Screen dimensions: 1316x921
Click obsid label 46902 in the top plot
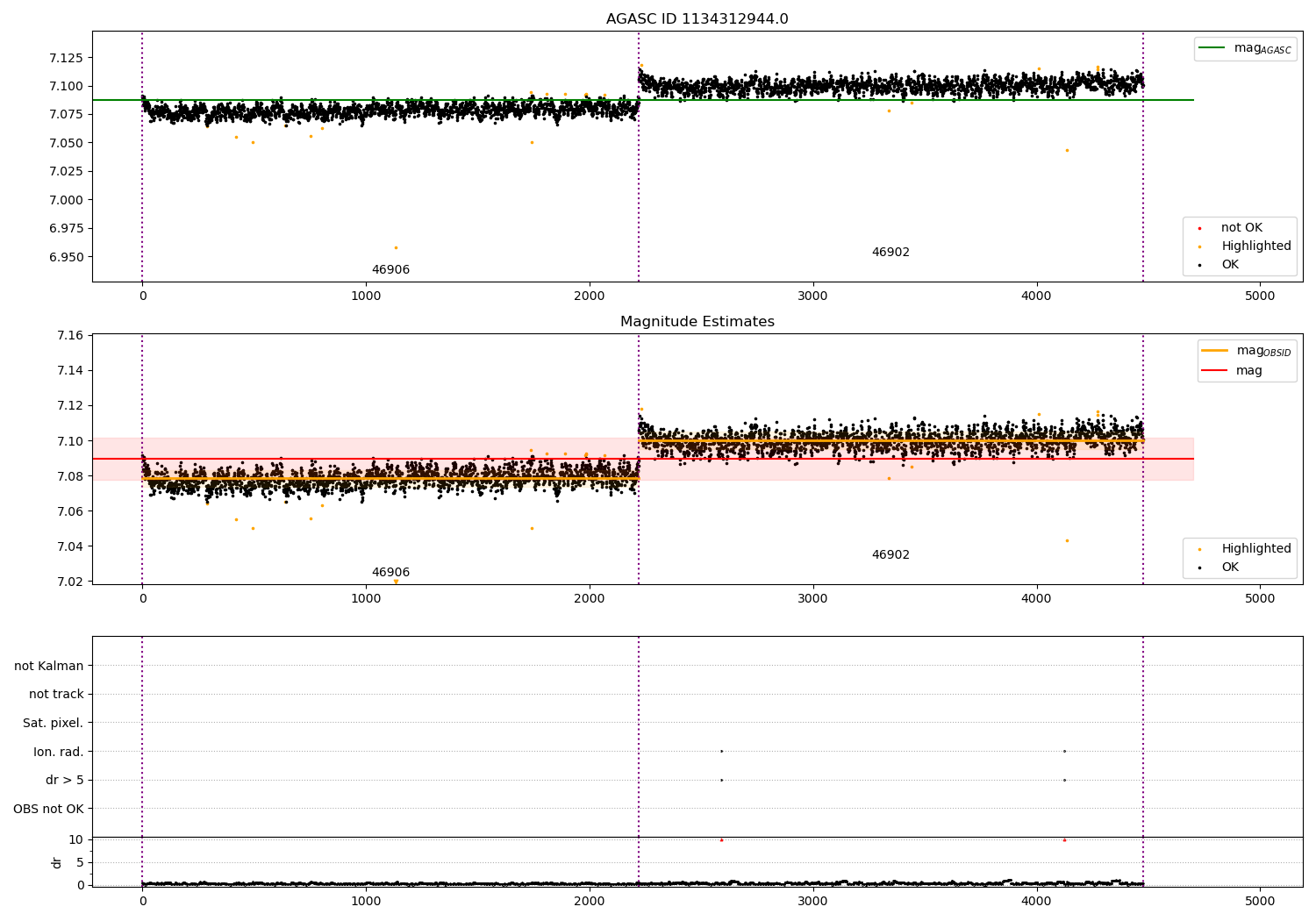point(890,253)
